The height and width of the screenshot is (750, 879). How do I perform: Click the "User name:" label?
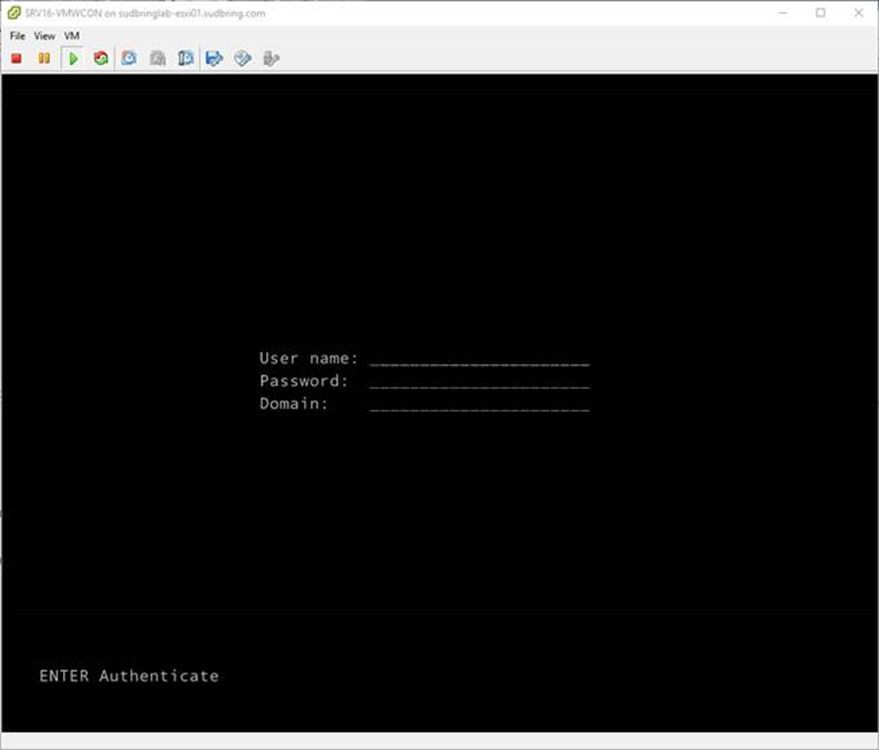[308, 358]
